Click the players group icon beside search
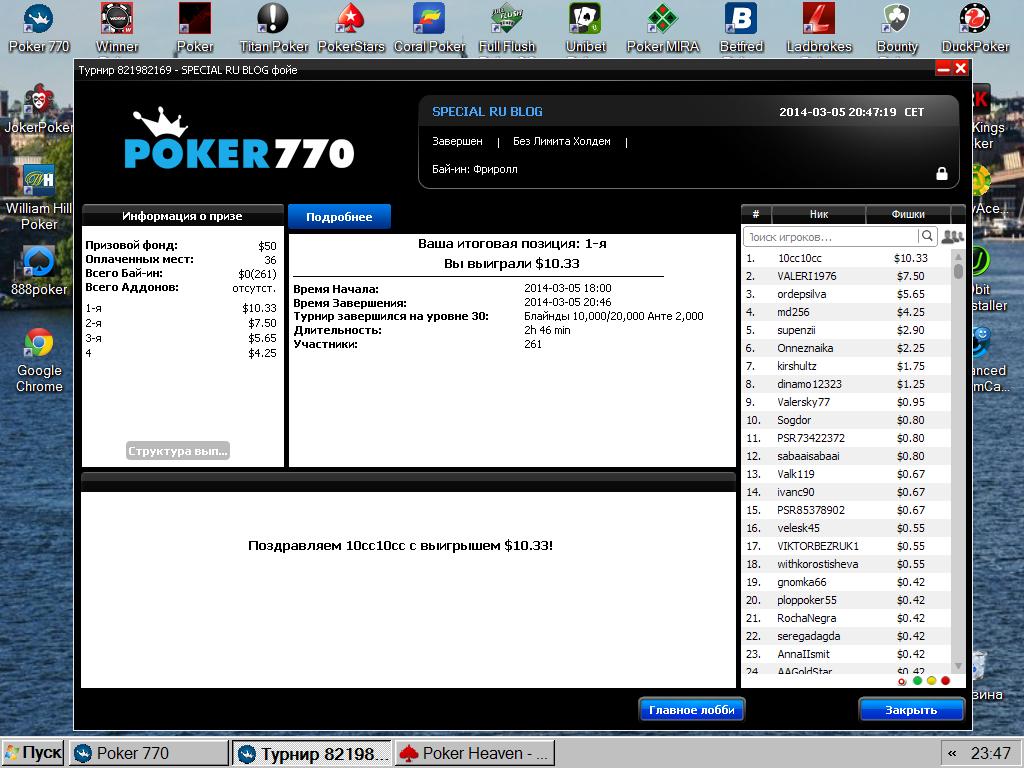The height and width of the screenshot is (768, 1024). [953, 236]
